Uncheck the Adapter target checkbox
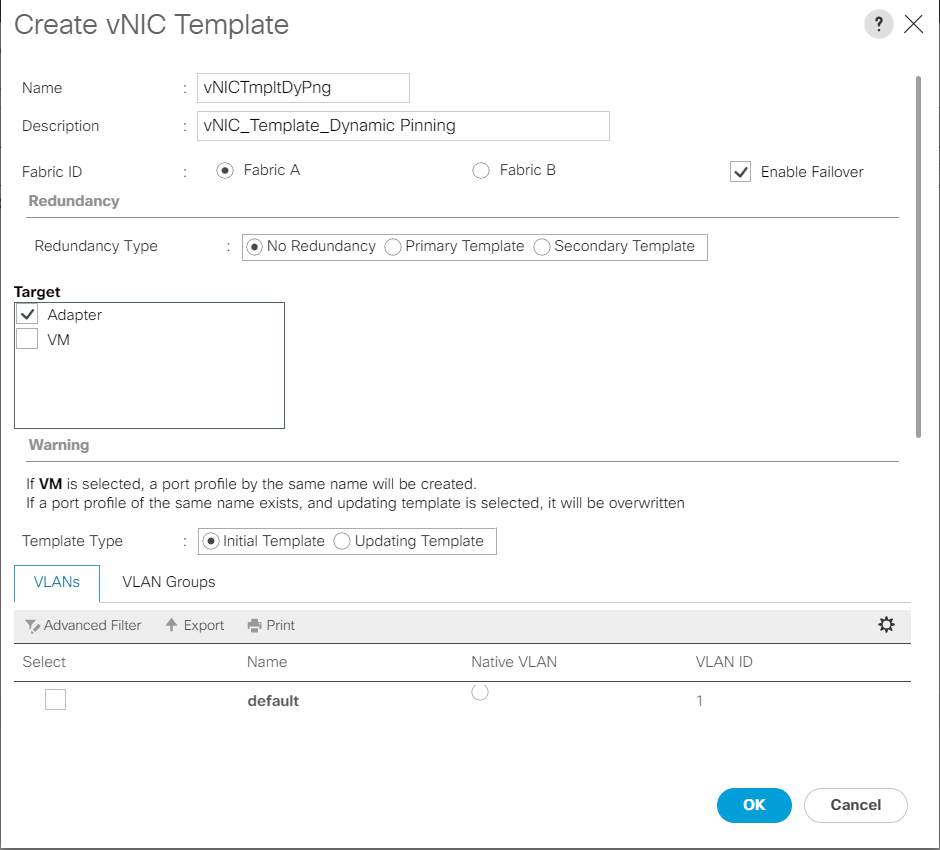The width and height of the screenshot is (940, 850). pyautogui.click(x=28, y=315)
